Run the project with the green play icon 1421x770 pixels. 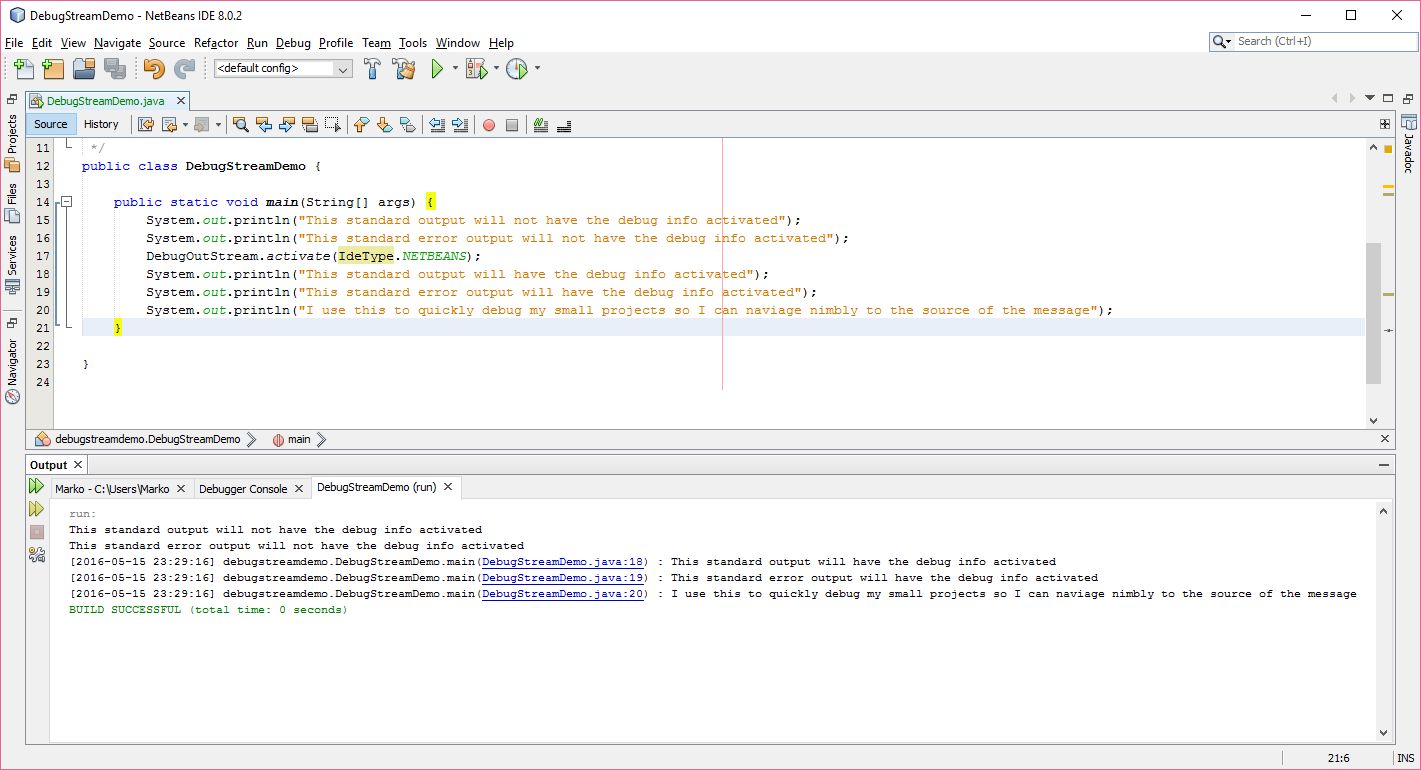pyautogui.click(x=437, y=68)
